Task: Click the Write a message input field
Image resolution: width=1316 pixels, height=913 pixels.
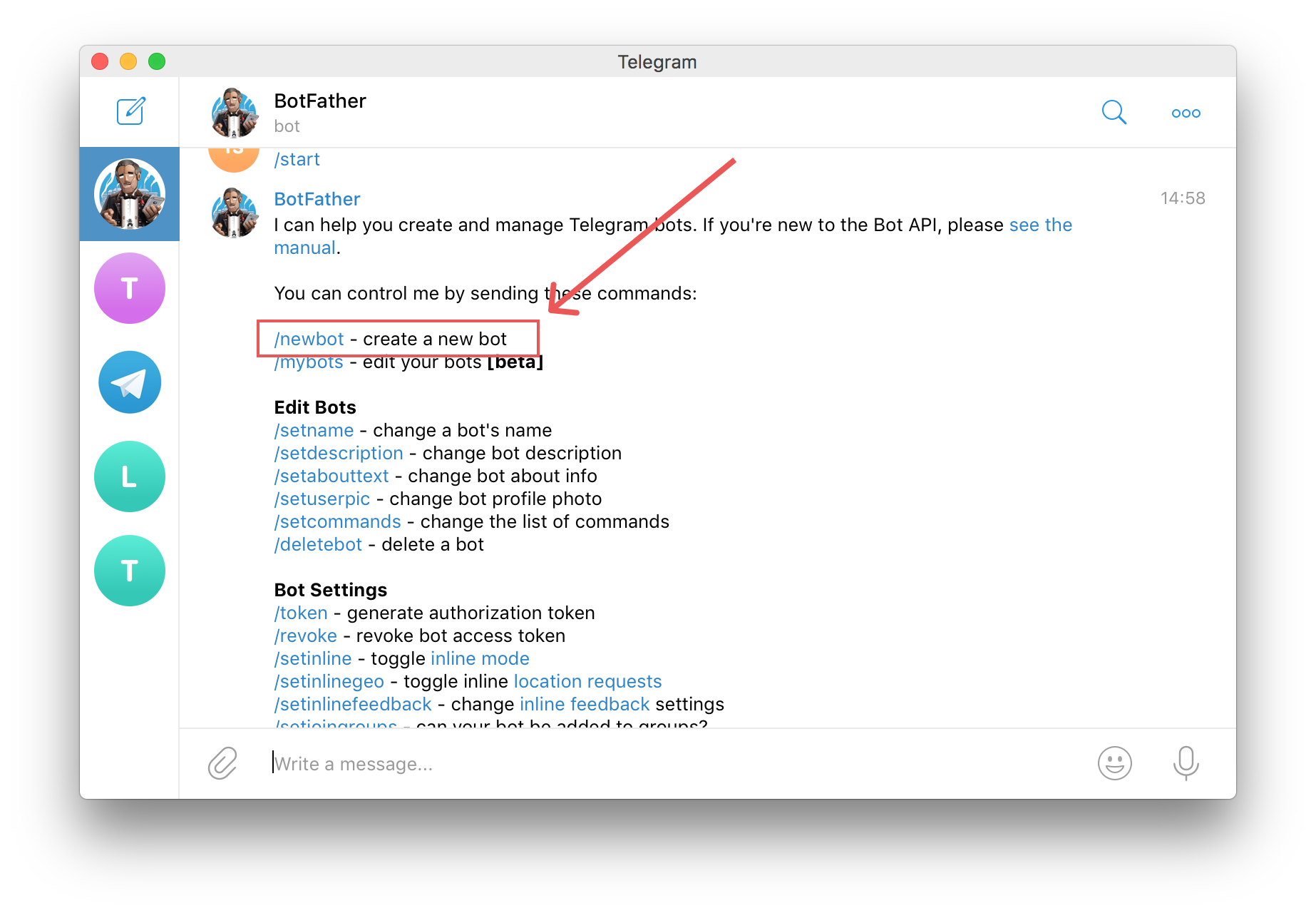Action: pos(642,764)
